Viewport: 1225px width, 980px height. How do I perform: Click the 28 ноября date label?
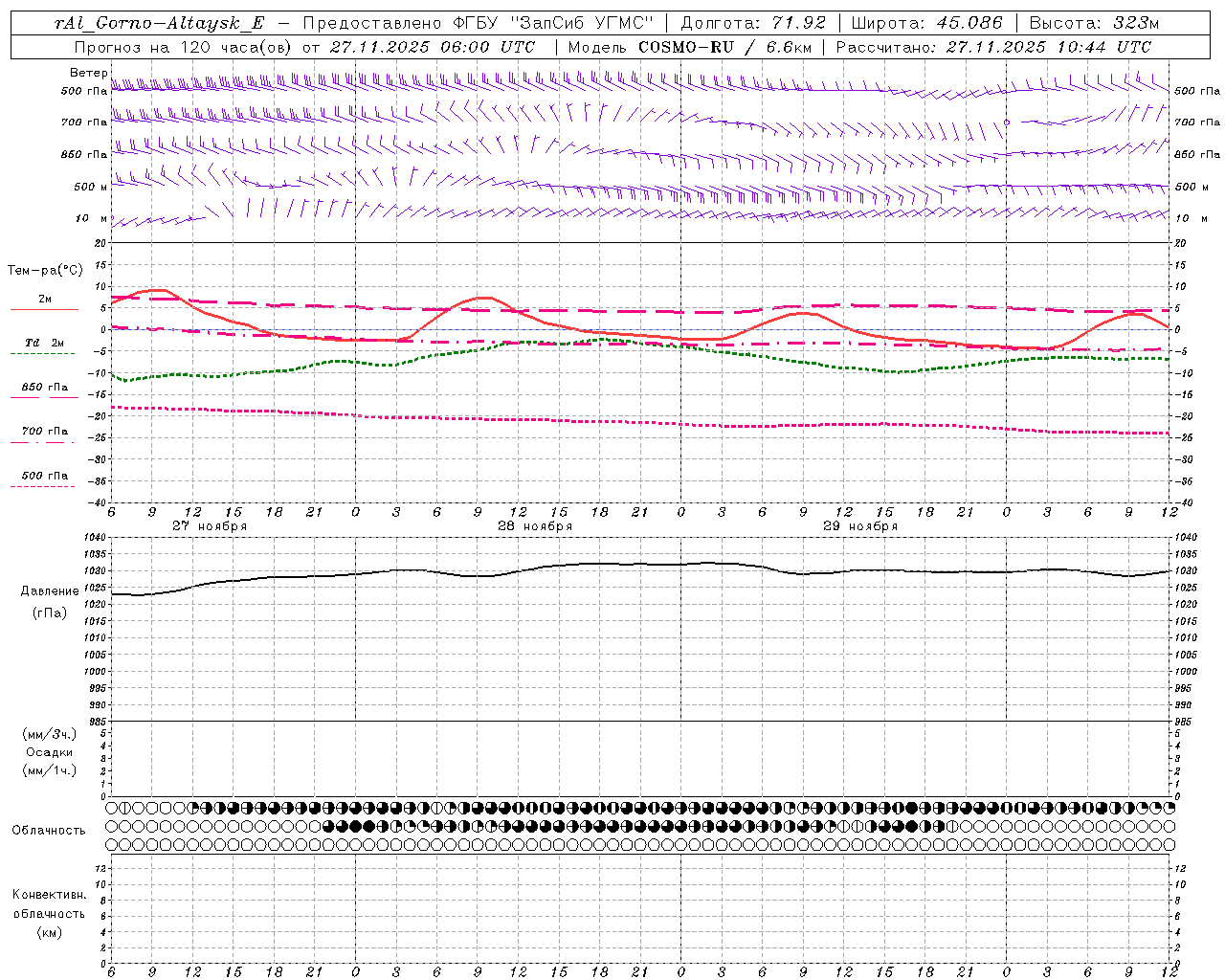click(x=535, y=526)
